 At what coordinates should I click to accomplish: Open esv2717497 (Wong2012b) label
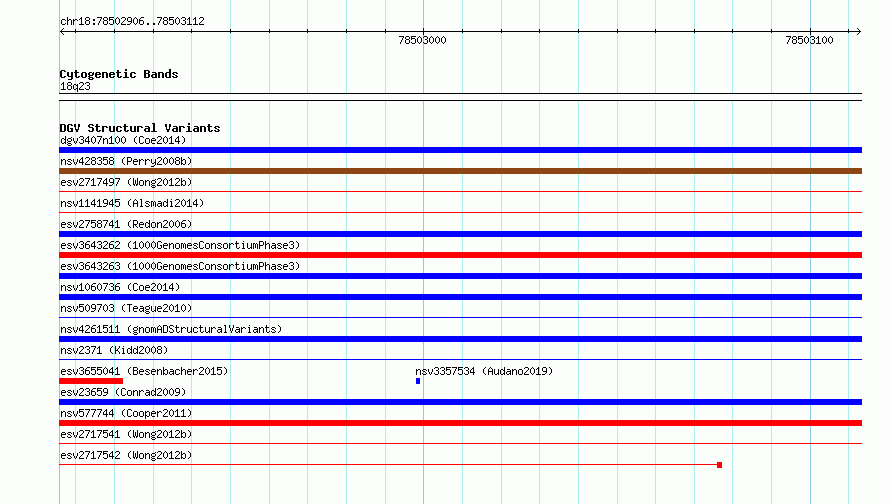click(x=126, y=182)
